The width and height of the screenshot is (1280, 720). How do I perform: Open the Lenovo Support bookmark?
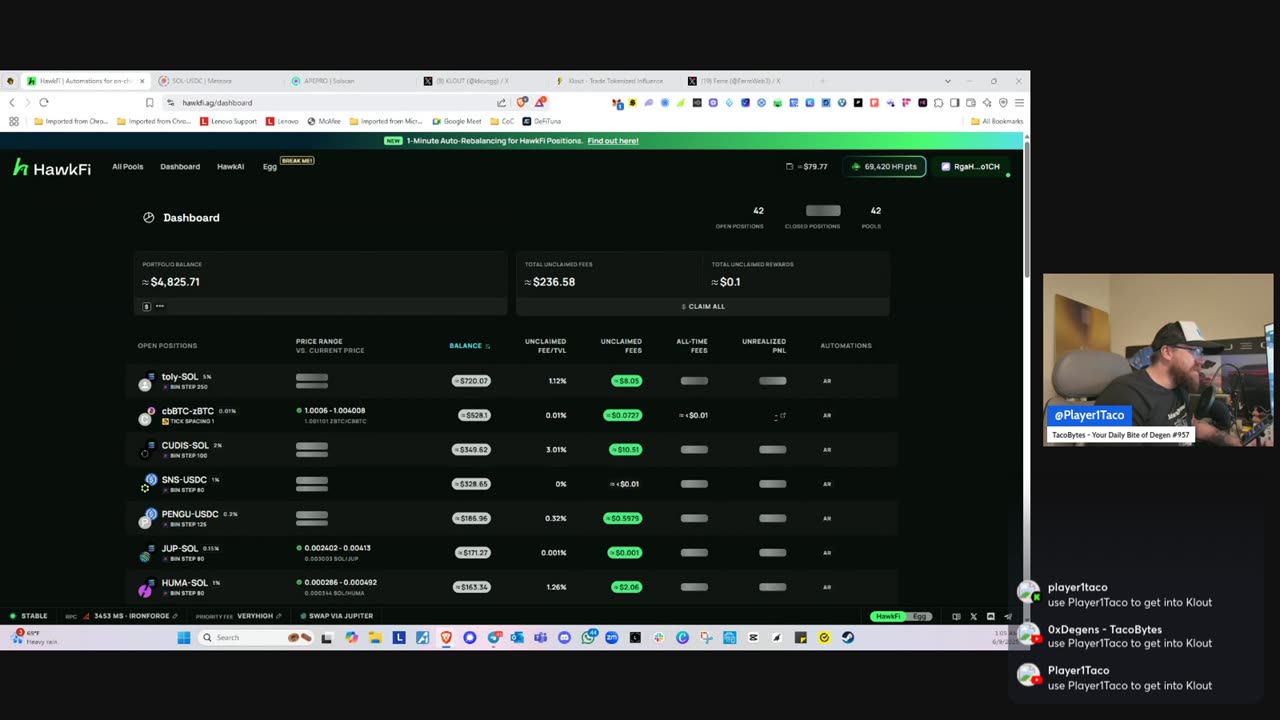coord(228,122)
